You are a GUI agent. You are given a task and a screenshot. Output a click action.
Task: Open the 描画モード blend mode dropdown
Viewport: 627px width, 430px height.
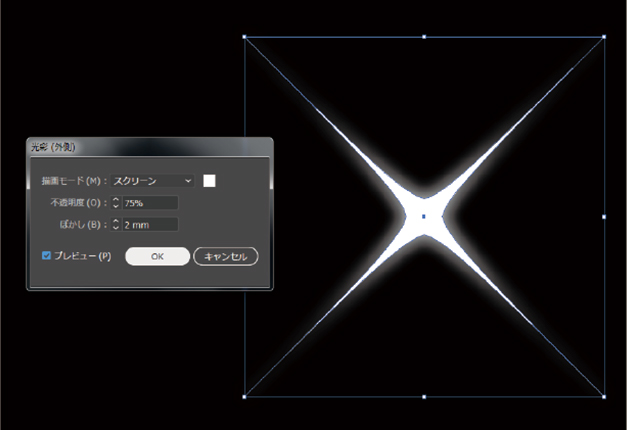coord(152,181)
